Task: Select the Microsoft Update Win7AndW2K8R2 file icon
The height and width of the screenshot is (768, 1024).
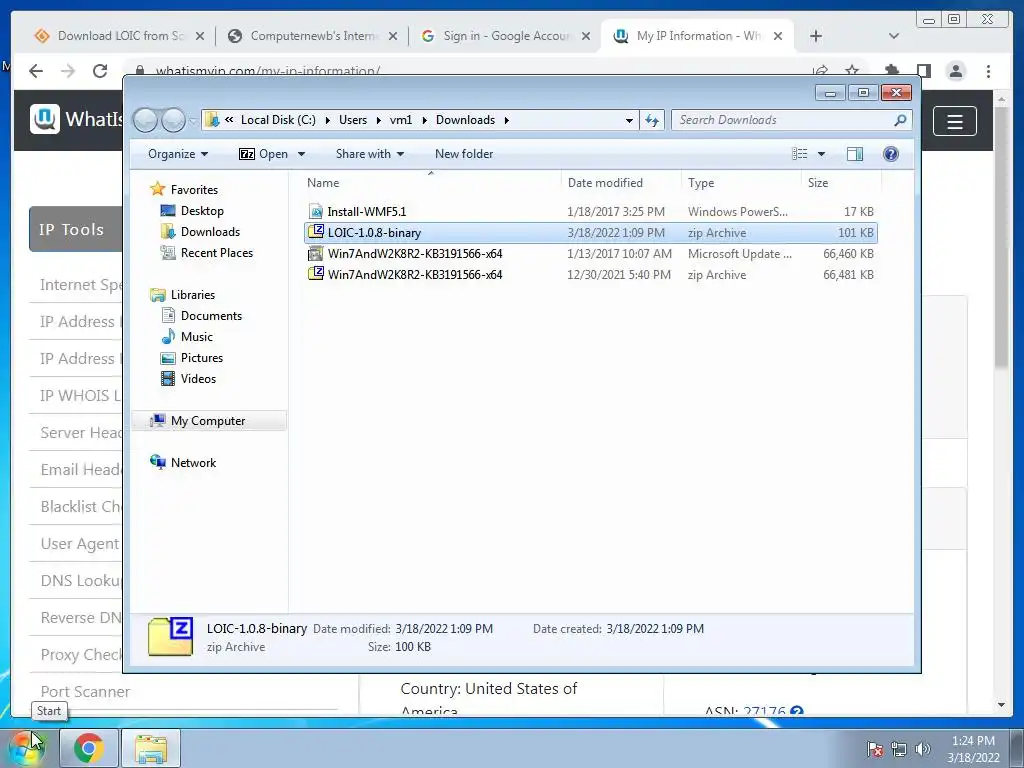Action: [x=316, y=253]
